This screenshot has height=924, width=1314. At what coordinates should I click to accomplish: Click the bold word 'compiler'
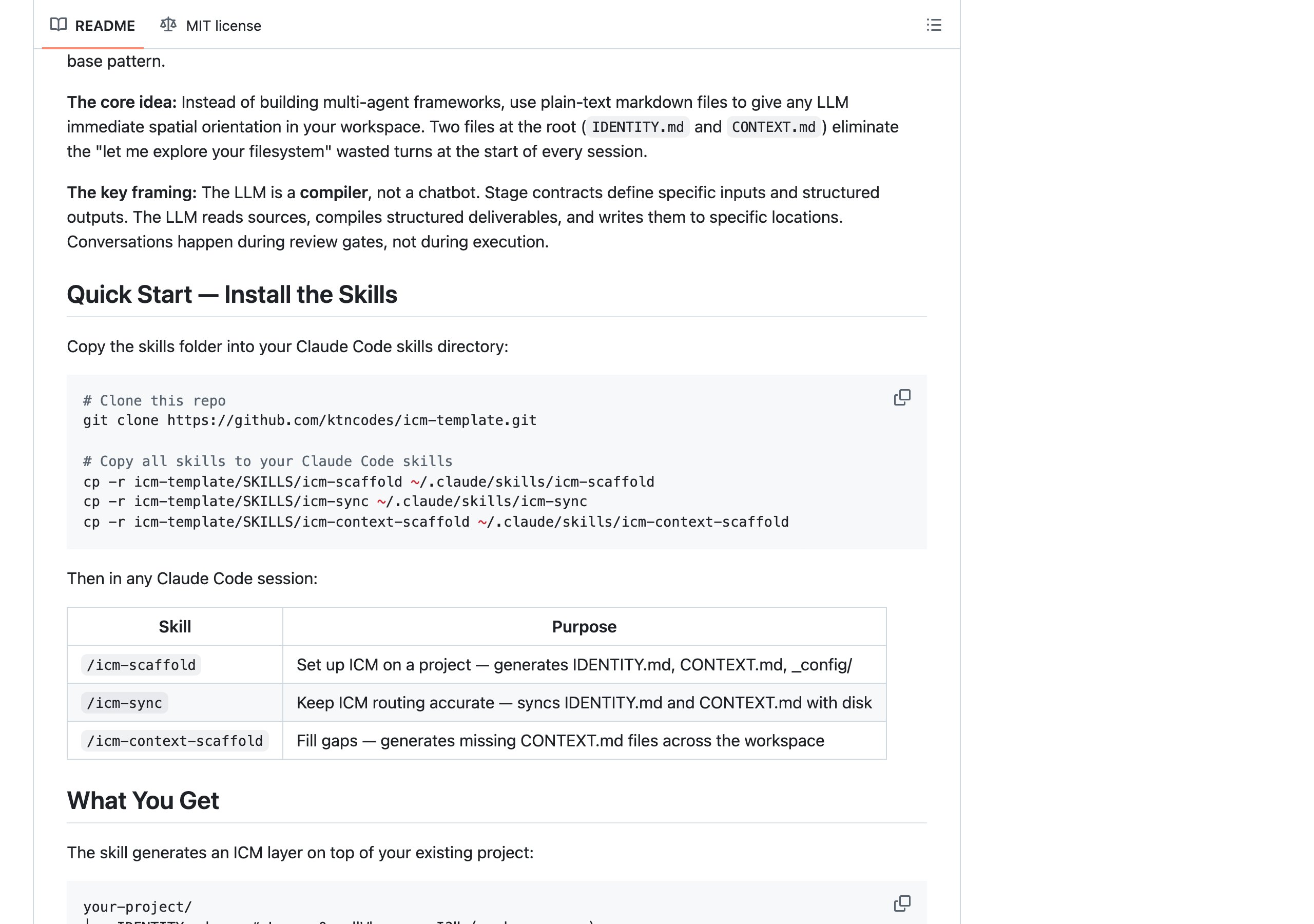334,192
